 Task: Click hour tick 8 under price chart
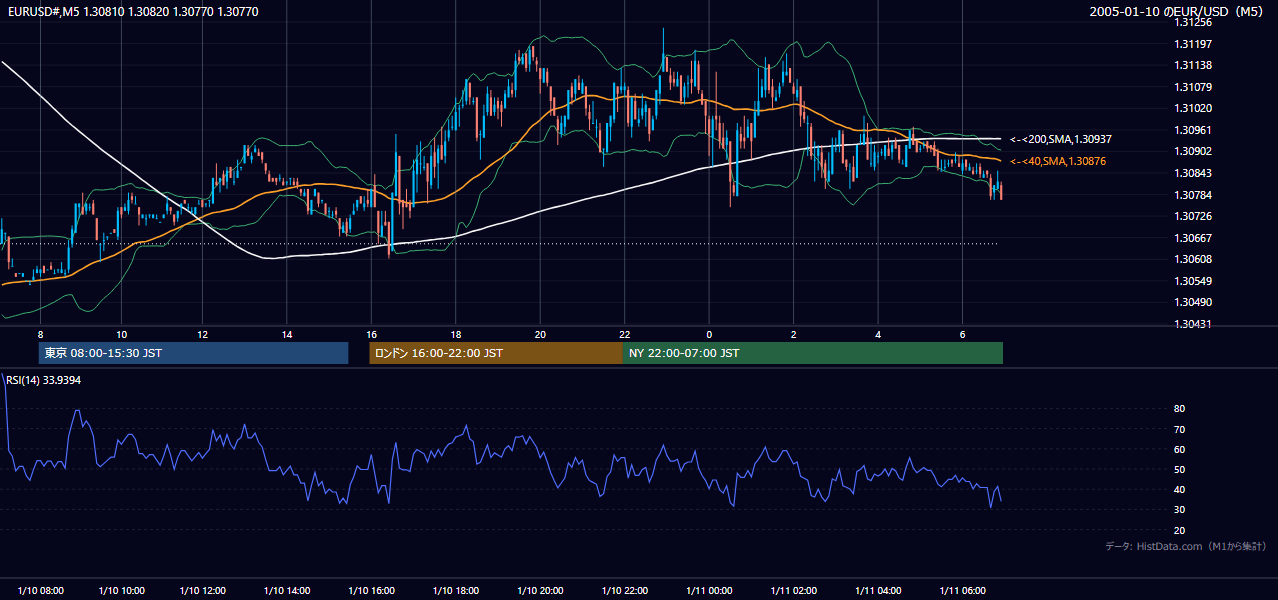point(40,334)
